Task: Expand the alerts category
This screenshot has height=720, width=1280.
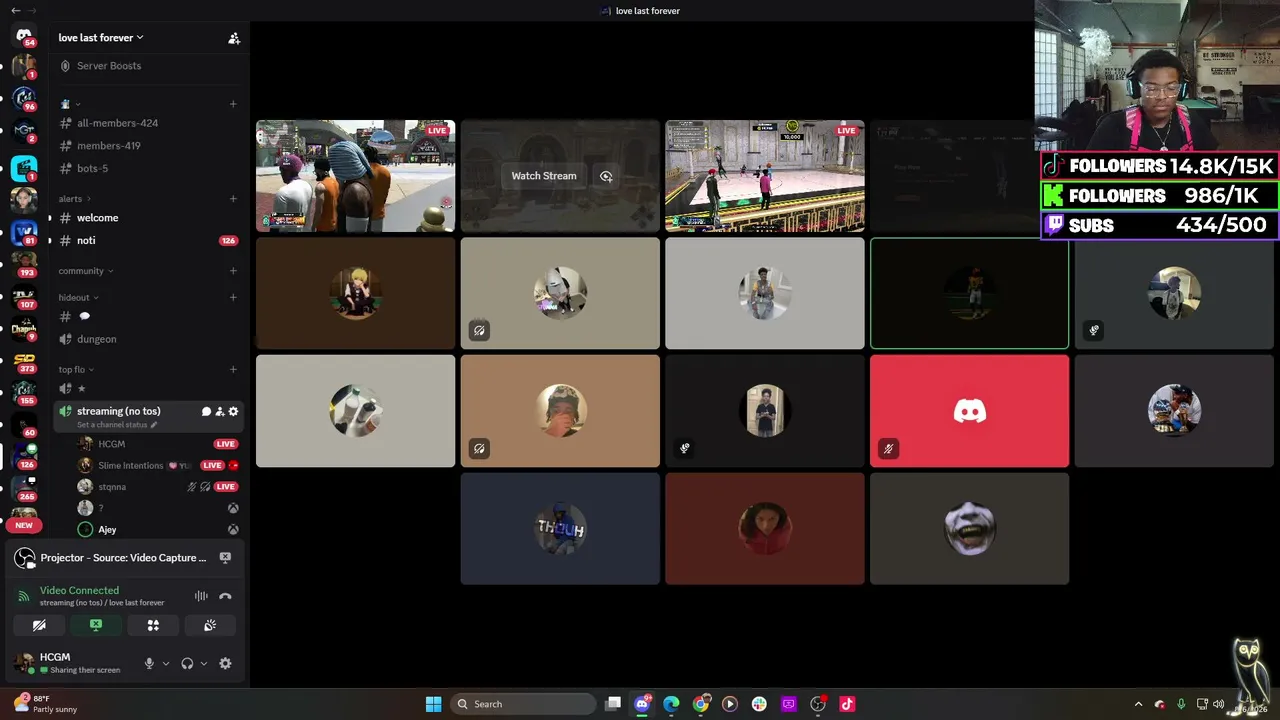Action: pos(74,199)
